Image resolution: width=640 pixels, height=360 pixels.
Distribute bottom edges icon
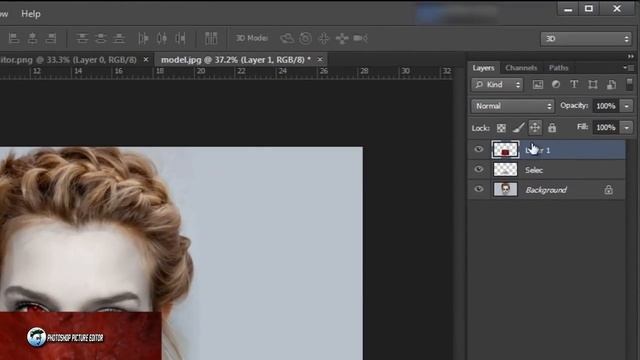(119, 38)
